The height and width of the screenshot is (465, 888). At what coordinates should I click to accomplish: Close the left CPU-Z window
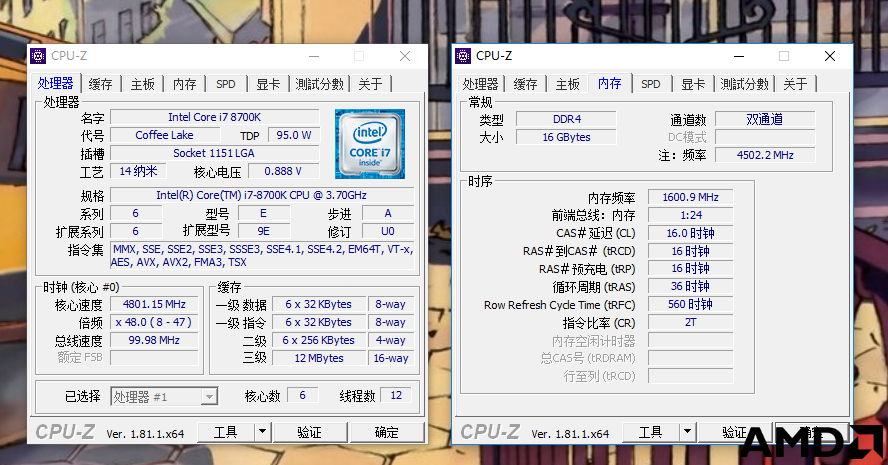pyautogui.click(x=405, y=56)
